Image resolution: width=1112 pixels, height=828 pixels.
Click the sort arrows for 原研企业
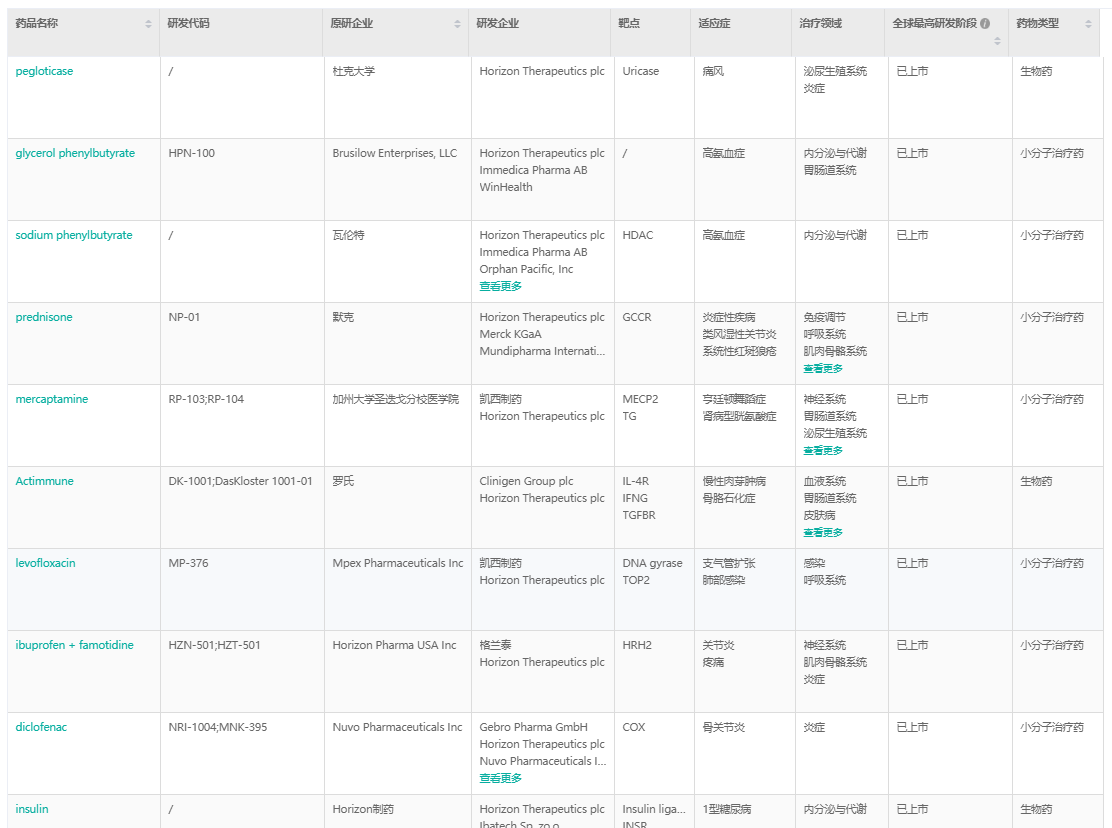pyautogui.click(x=458, y=24)
